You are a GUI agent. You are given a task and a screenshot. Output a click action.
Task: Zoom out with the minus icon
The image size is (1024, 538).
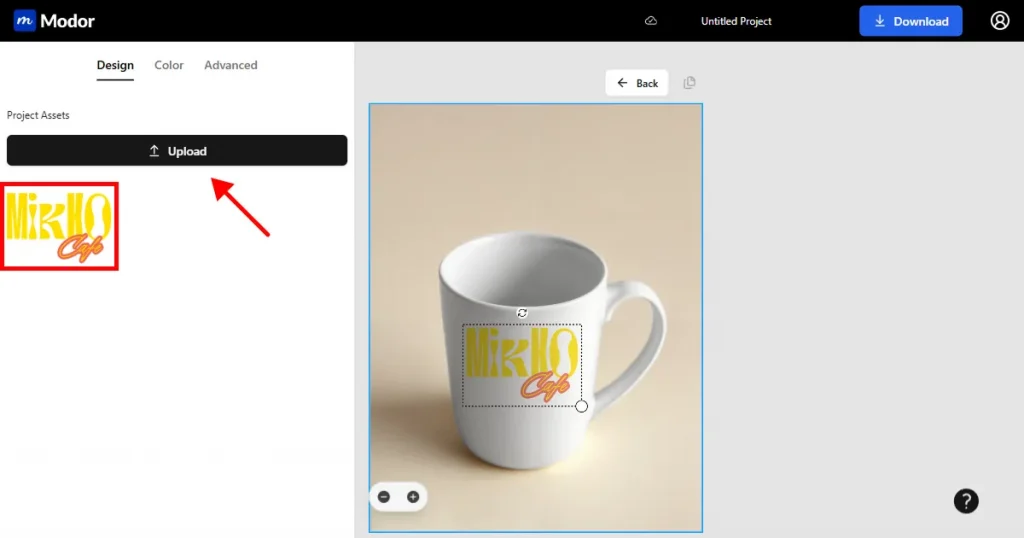point(384,497)
